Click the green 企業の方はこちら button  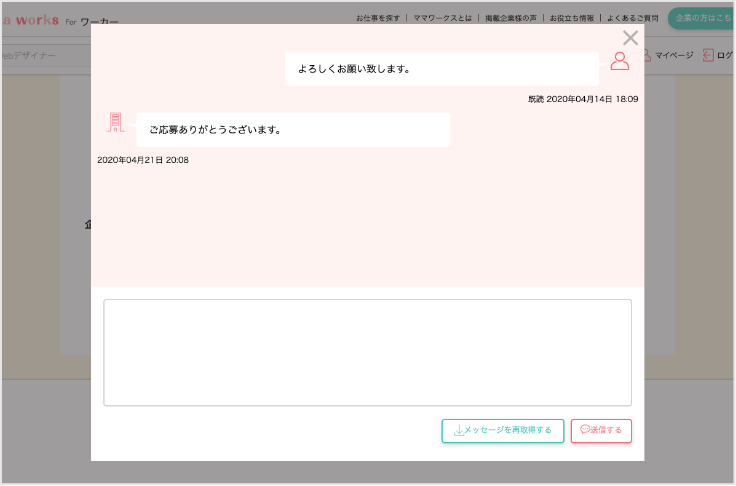point(702,18)
